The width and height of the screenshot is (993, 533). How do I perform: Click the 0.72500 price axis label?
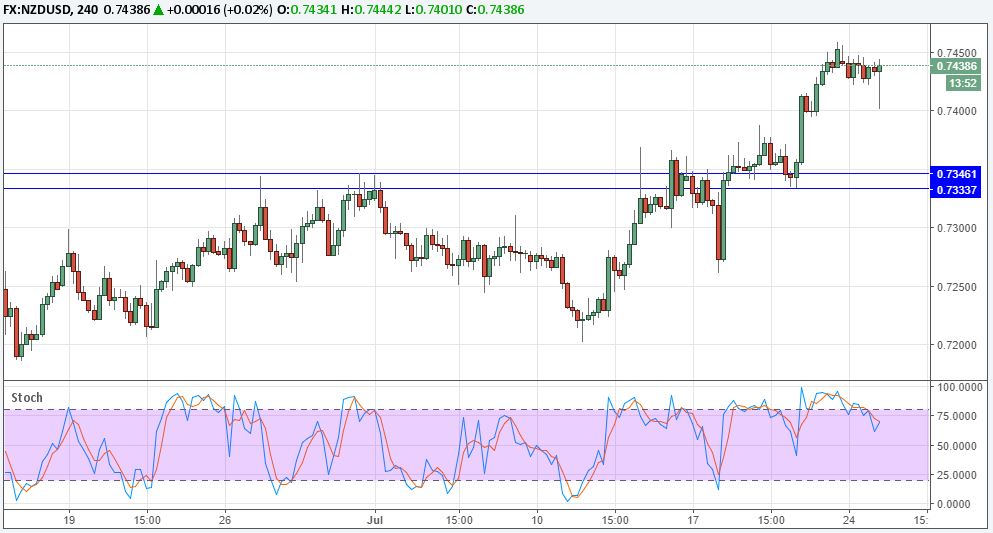[956, 287]
